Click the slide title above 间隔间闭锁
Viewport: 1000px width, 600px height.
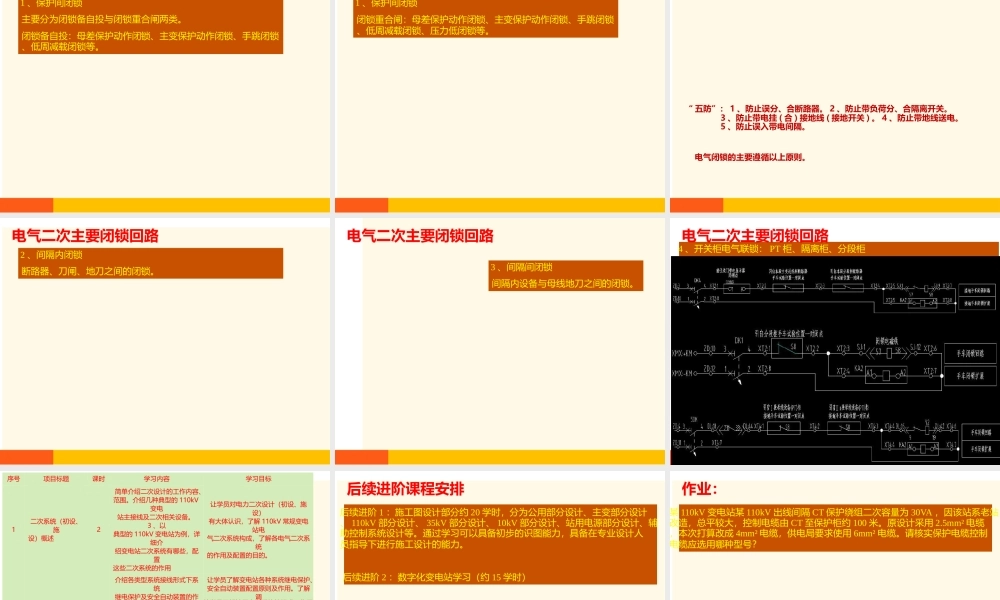pos(420,237)
